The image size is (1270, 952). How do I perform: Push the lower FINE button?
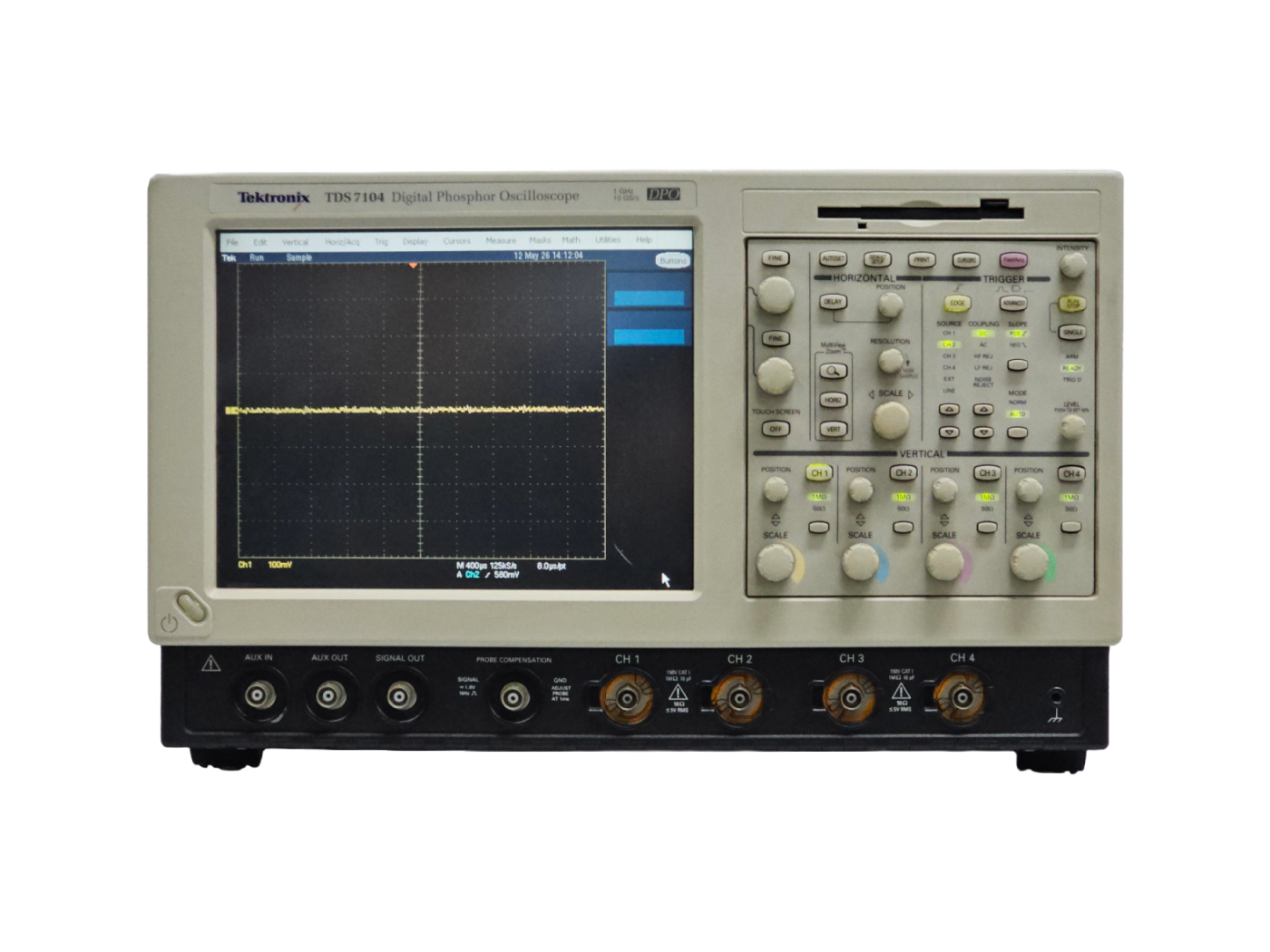point(775,338)
